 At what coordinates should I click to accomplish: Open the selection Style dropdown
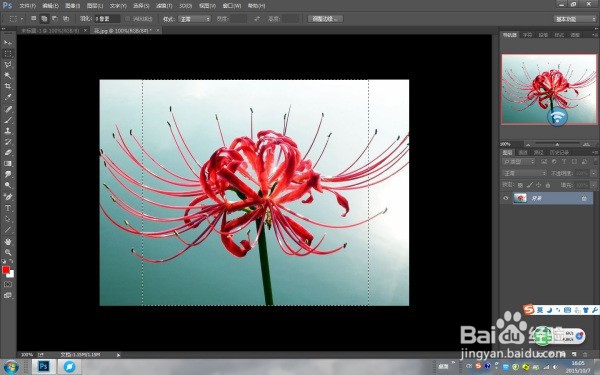(194, 19)
